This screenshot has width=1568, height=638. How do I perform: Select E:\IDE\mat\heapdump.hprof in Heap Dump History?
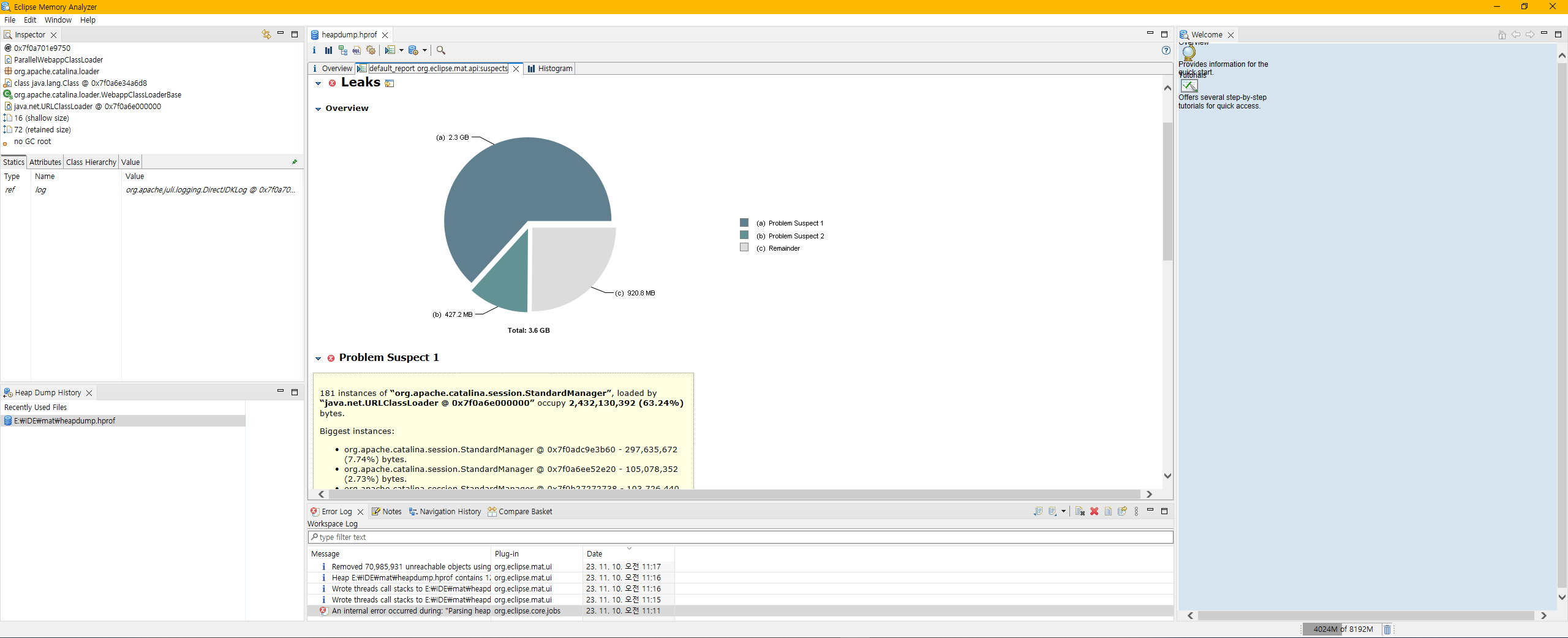click(x=123, y=421)
